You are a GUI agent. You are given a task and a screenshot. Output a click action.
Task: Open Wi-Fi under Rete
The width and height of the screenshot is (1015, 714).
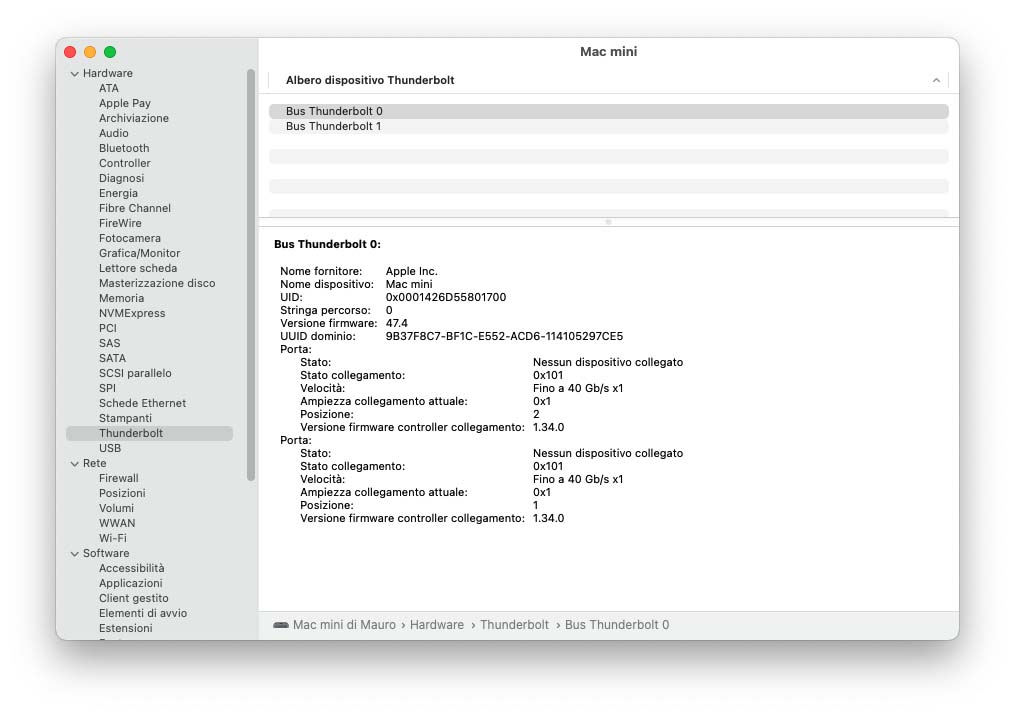click(113, 538)
